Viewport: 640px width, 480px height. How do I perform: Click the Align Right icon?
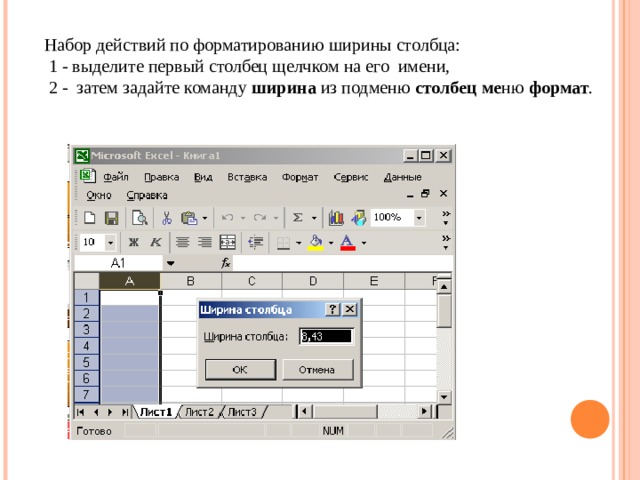click(204, 242)
